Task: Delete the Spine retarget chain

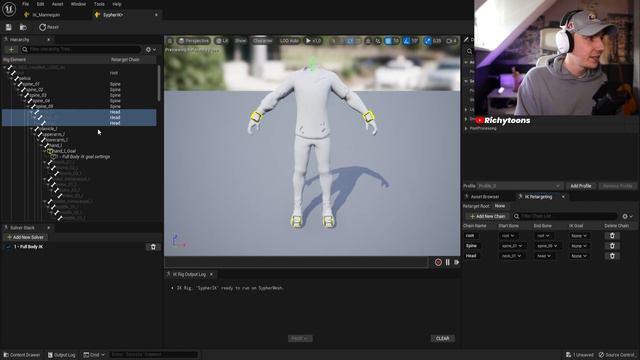Action: 612,246
